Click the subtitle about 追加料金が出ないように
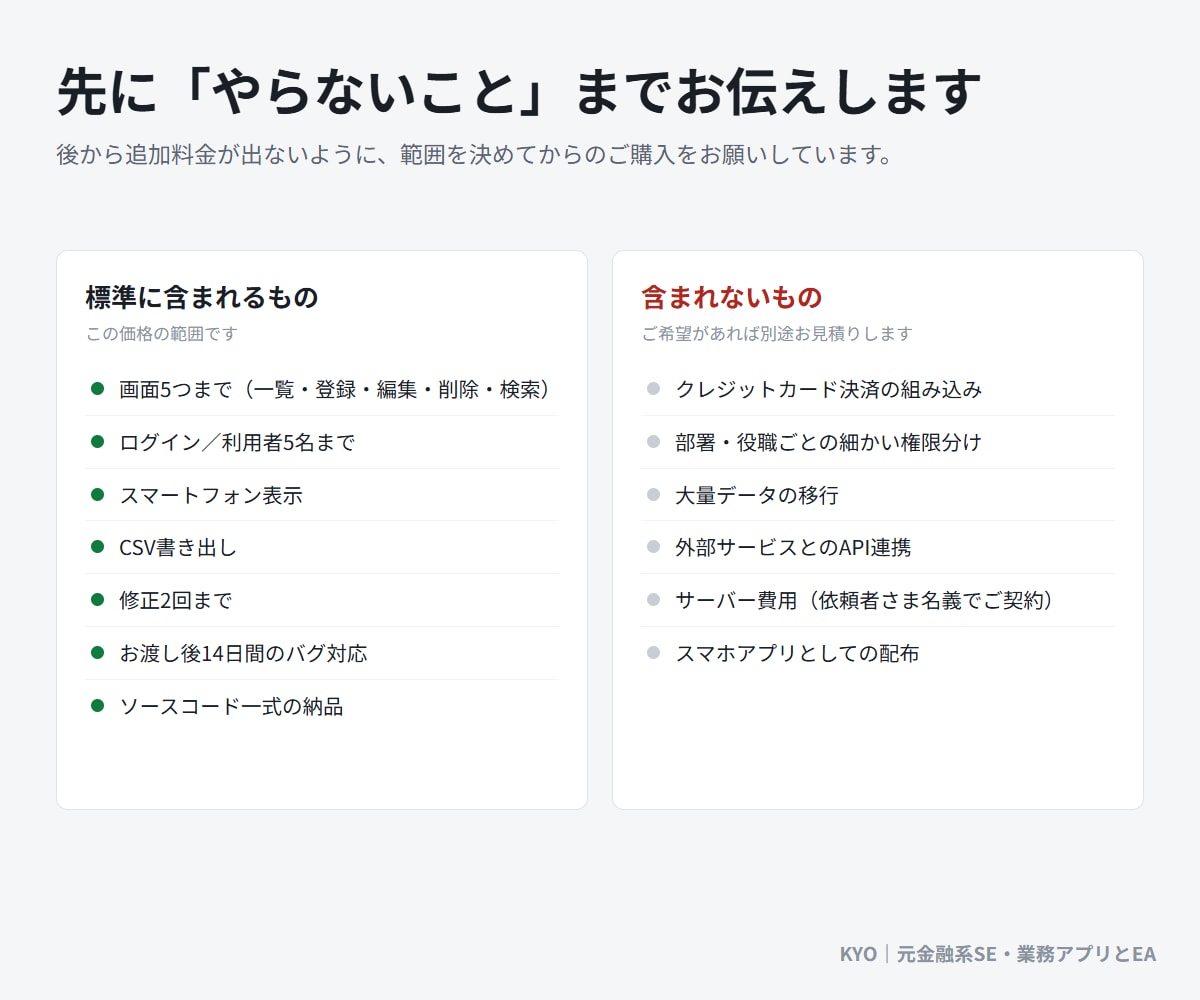 [x=474, y=156]
